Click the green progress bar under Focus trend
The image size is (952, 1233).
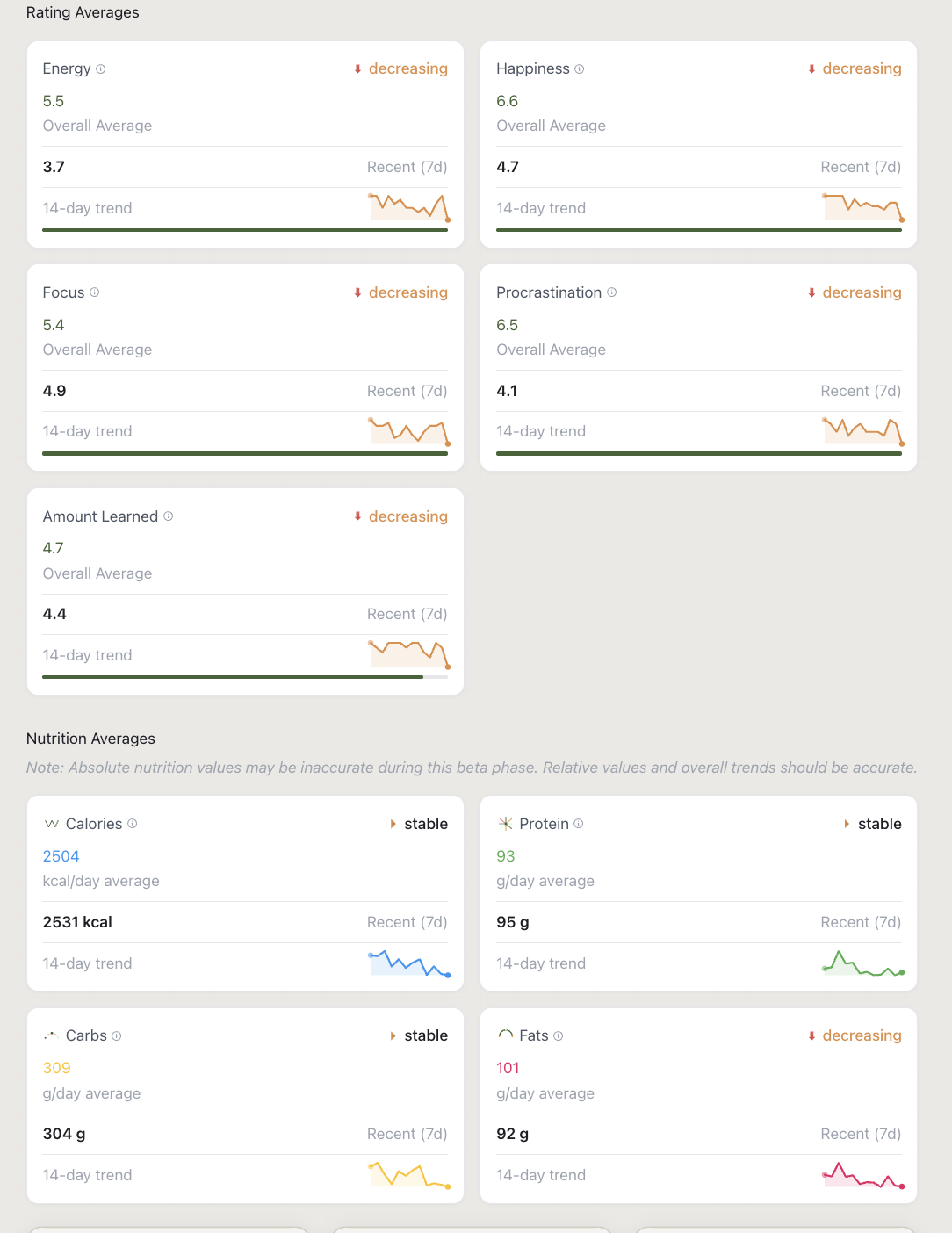(245, 453)
